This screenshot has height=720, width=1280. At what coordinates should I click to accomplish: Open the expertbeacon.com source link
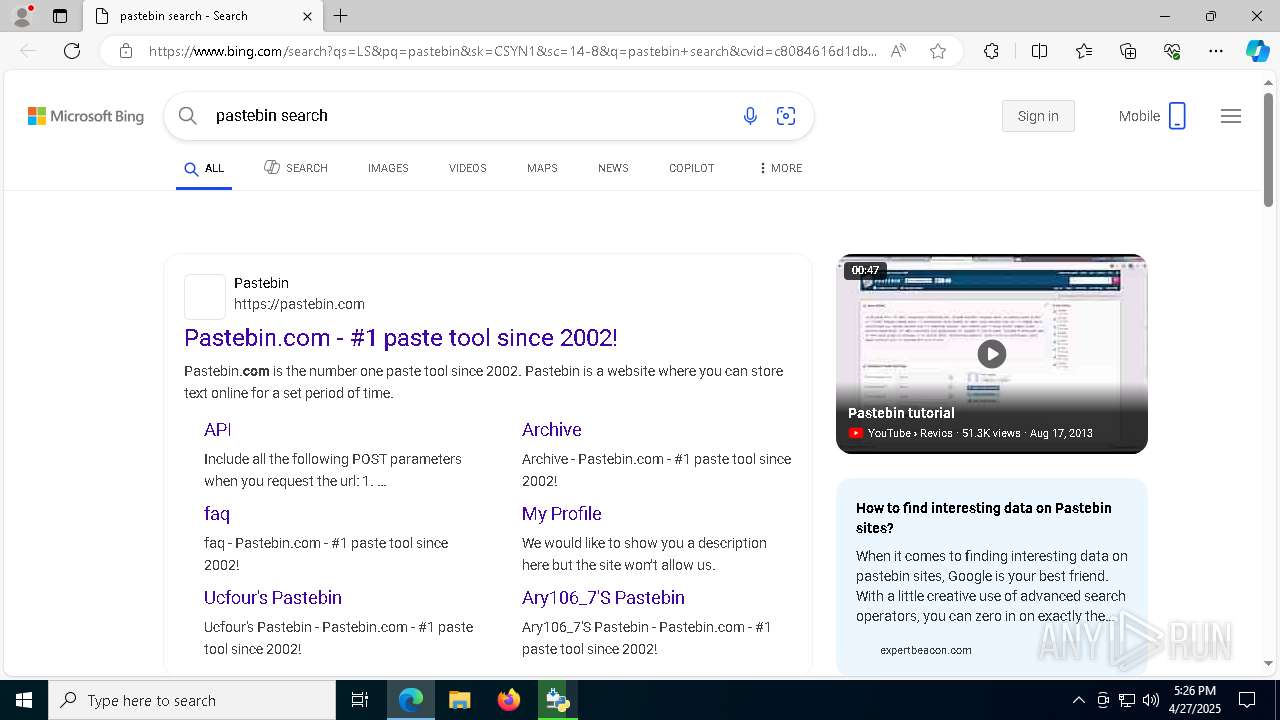[926, 650]
